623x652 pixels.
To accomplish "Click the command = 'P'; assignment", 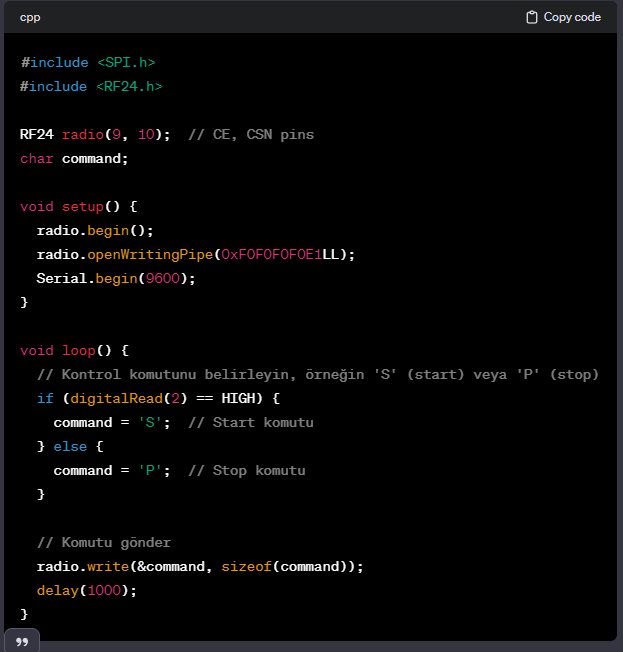I will (x=112, y=470).
